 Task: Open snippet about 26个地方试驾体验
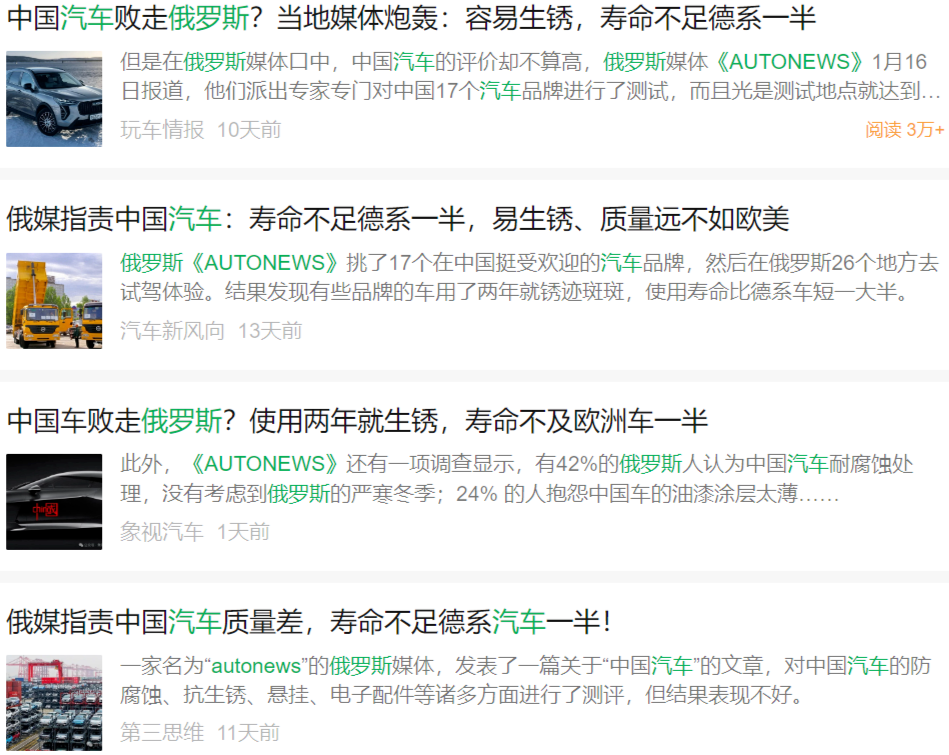coord(530,279)
